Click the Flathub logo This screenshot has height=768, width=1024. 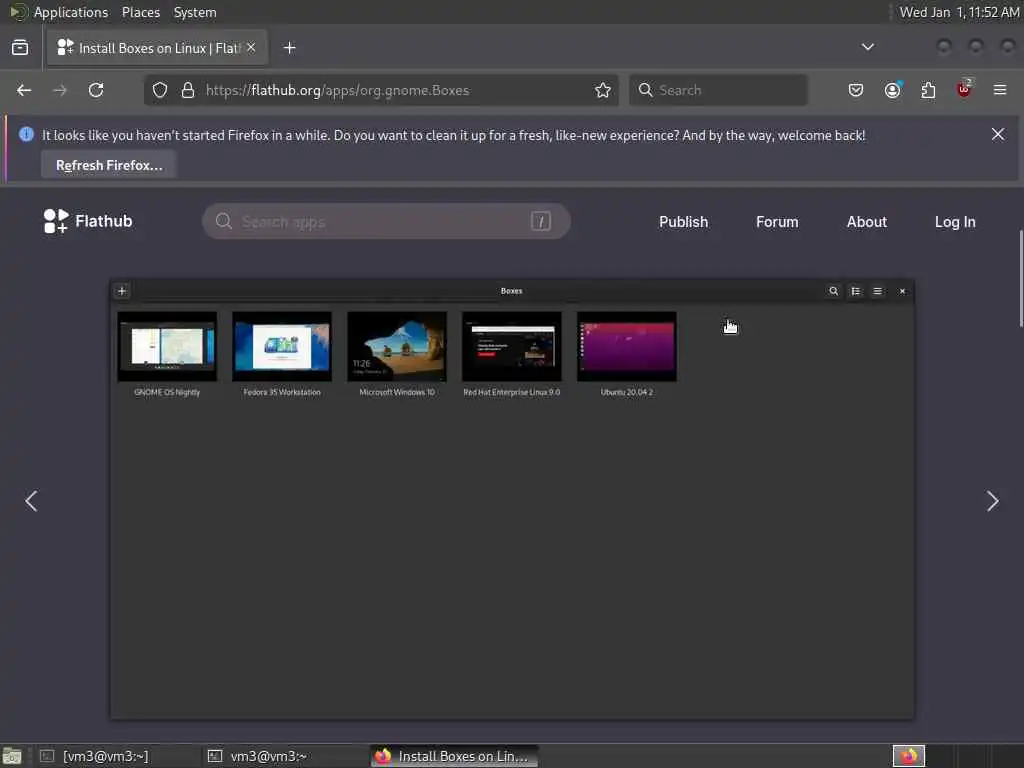point(88,221)
